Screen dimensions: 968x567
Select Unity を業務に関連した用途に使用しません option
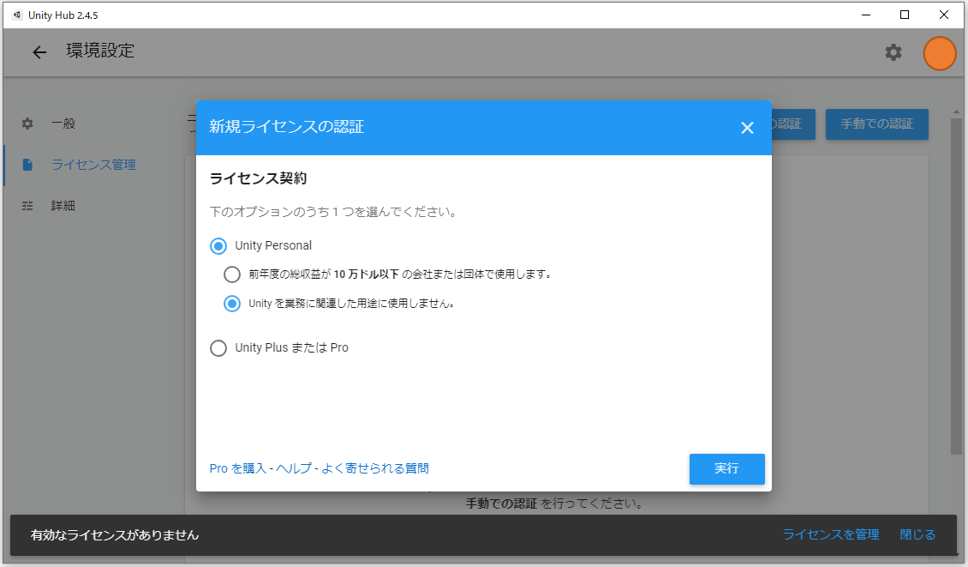232,303
